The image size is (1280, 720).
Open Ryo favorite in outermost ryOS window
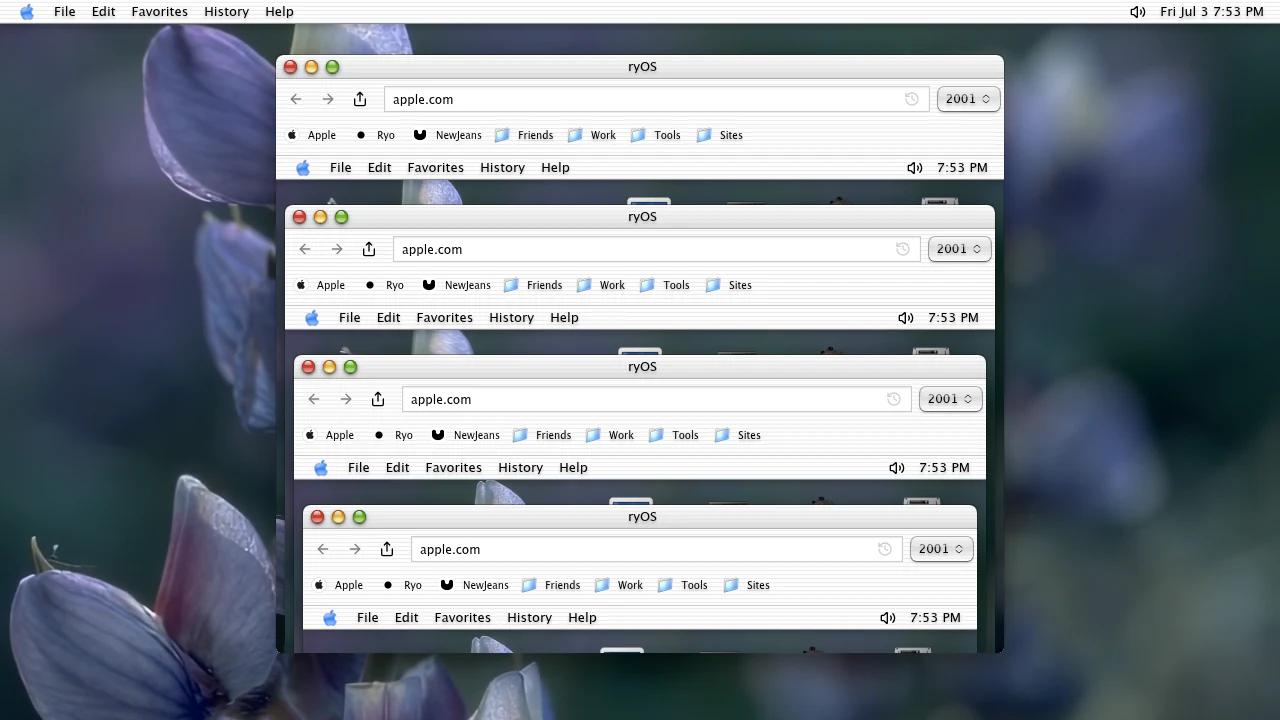click(375, 135)
